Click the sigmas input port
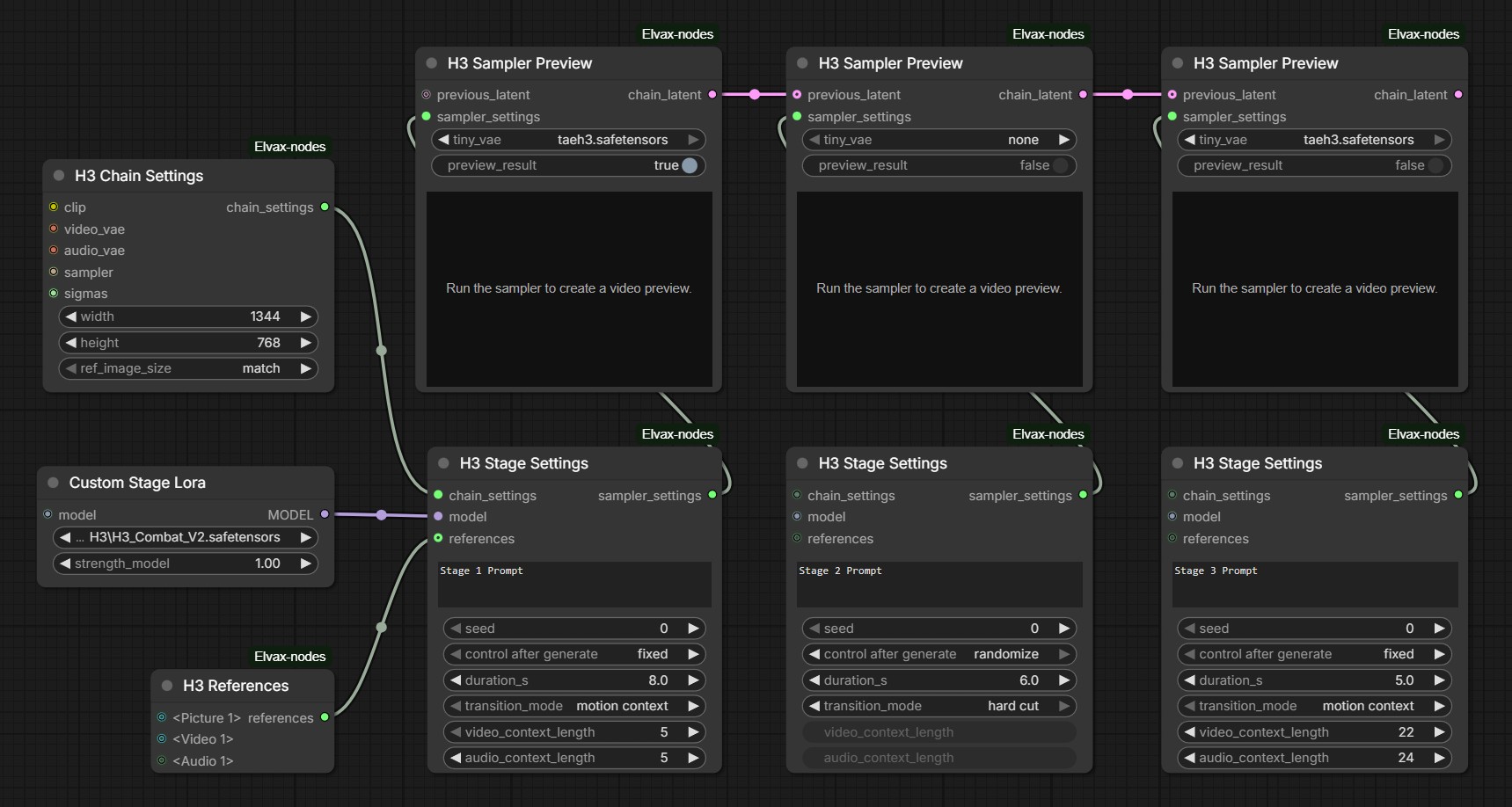 54,294
